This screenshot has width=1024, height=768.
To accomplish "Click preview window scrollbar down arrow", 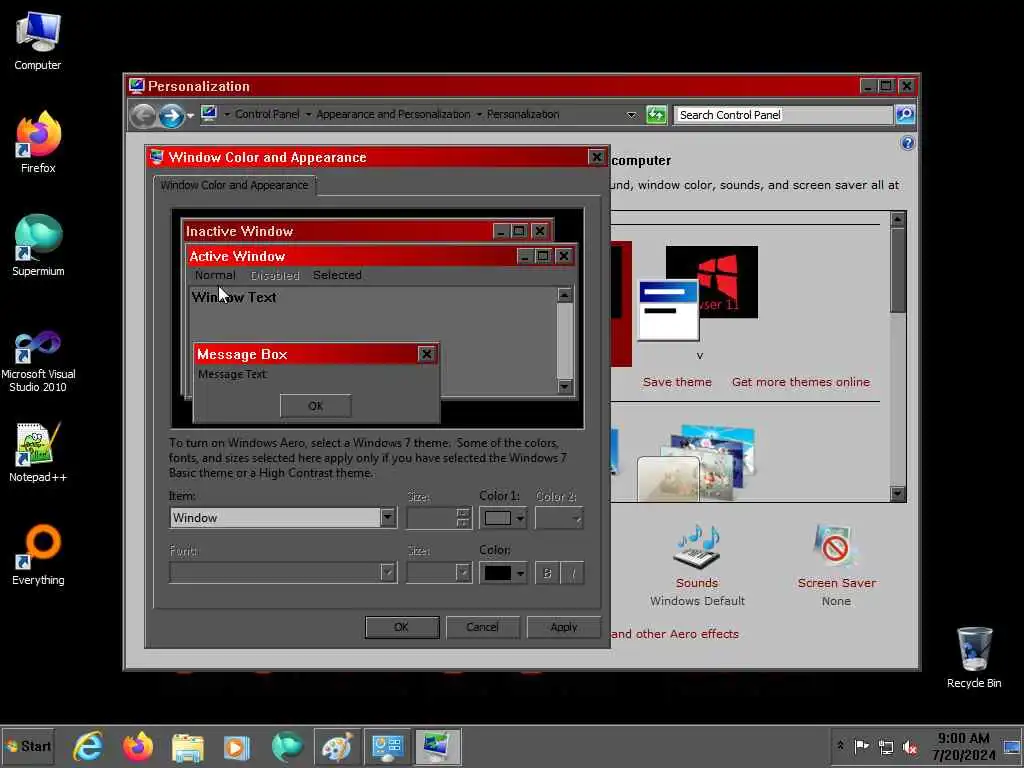I will click(565, 387).
